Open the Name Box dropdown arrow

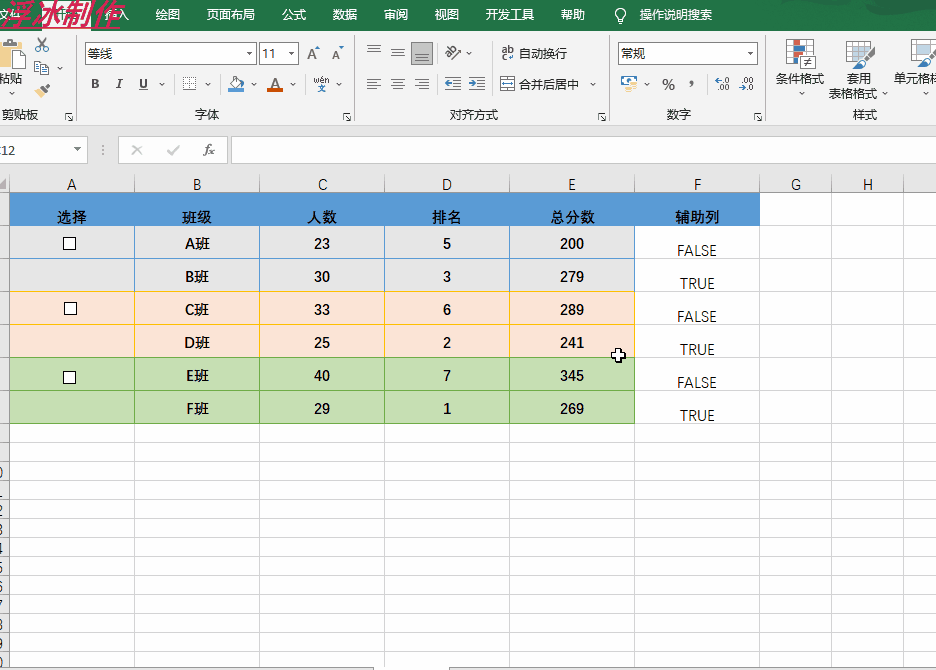click(x=78, y=149)
